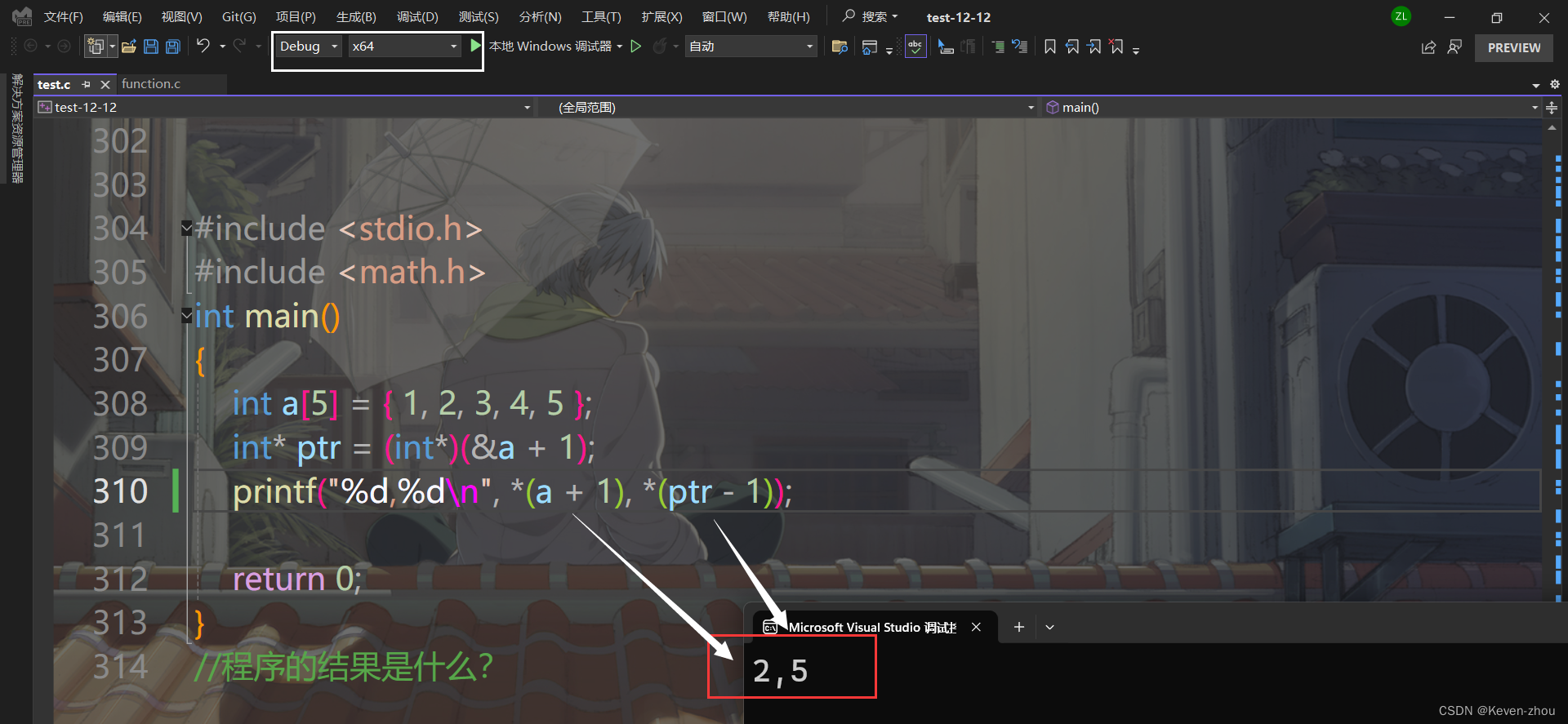This screenshot has width=1568, height=724.
Task: Click Start Without Debugging outline play icon
Action: click(x=636, y=47)
